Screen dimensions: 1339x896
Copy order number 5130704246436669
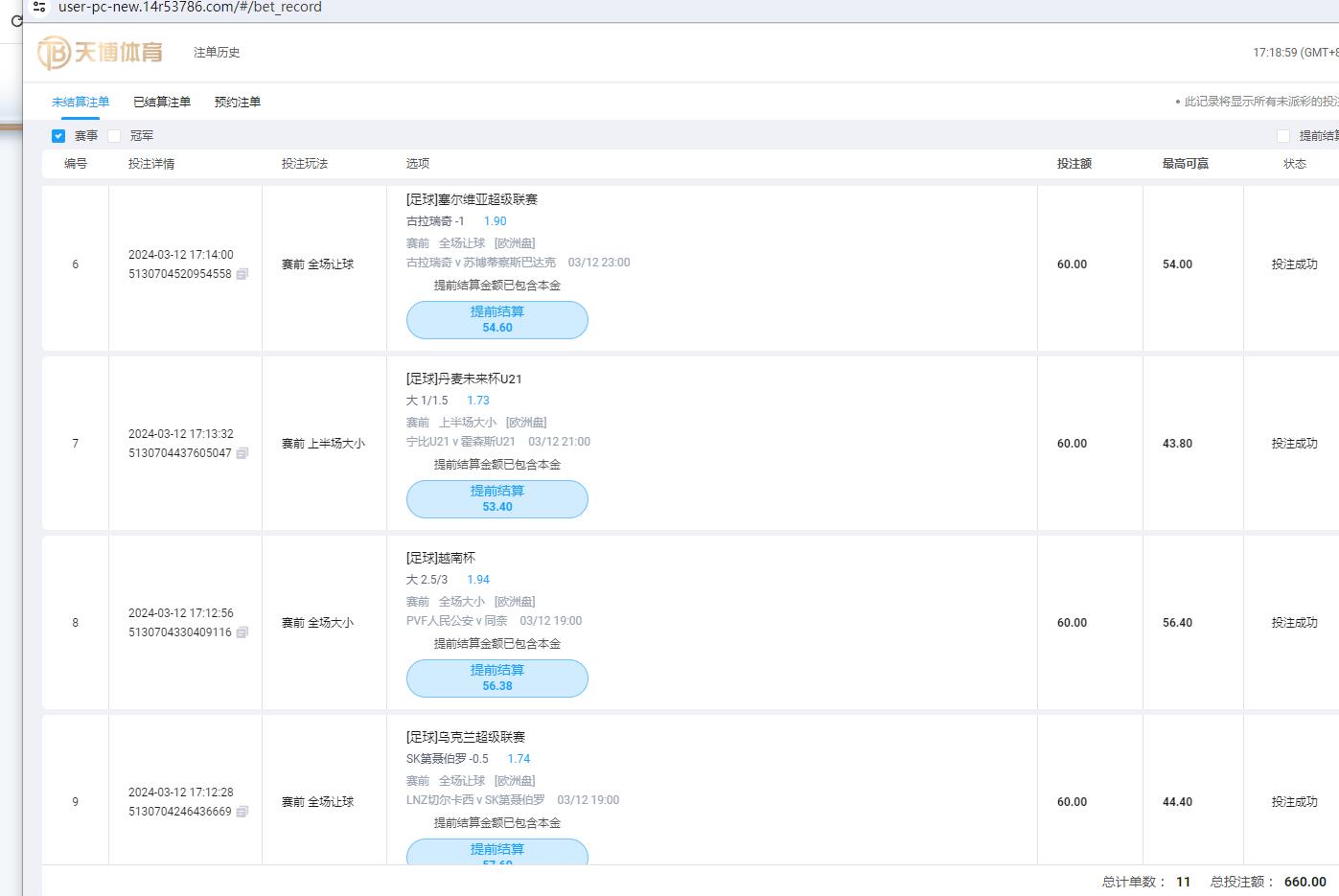point(242,812)
